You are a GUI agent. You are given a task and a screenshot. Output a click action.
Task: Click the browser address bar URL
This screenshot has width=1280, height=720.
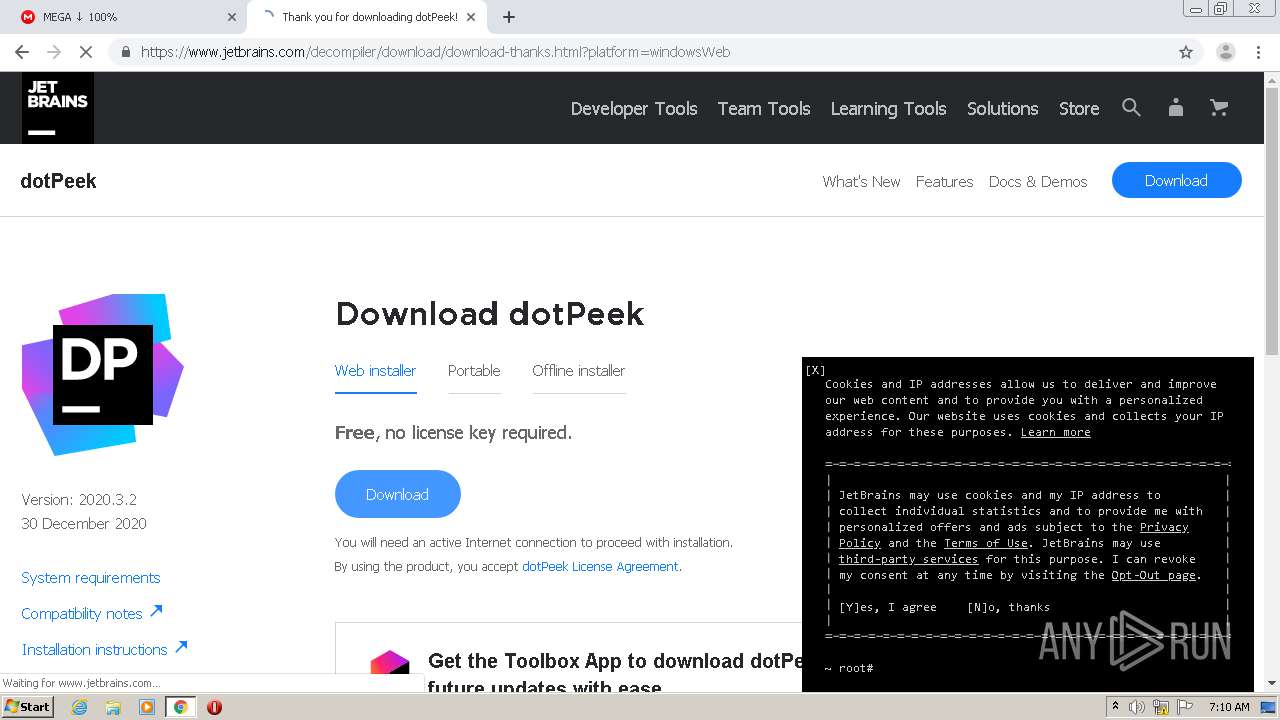pos(436,52)
